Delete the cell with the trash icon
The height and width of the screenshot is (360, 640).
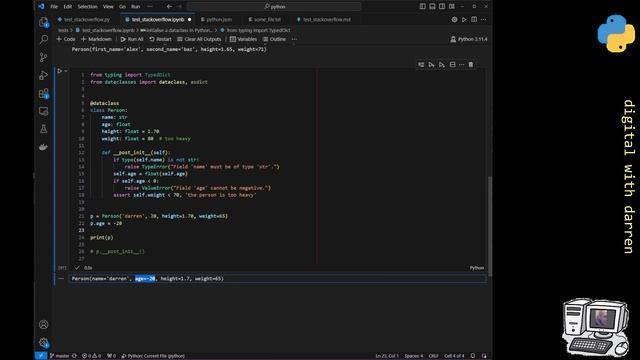click(471, 64)
